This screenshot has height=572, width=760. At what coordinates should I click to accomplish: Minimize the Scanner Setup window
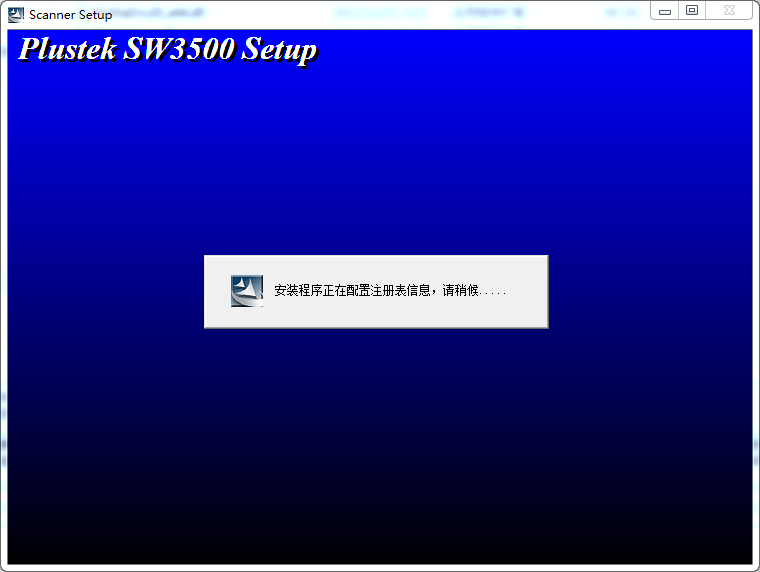coord(665,11)
